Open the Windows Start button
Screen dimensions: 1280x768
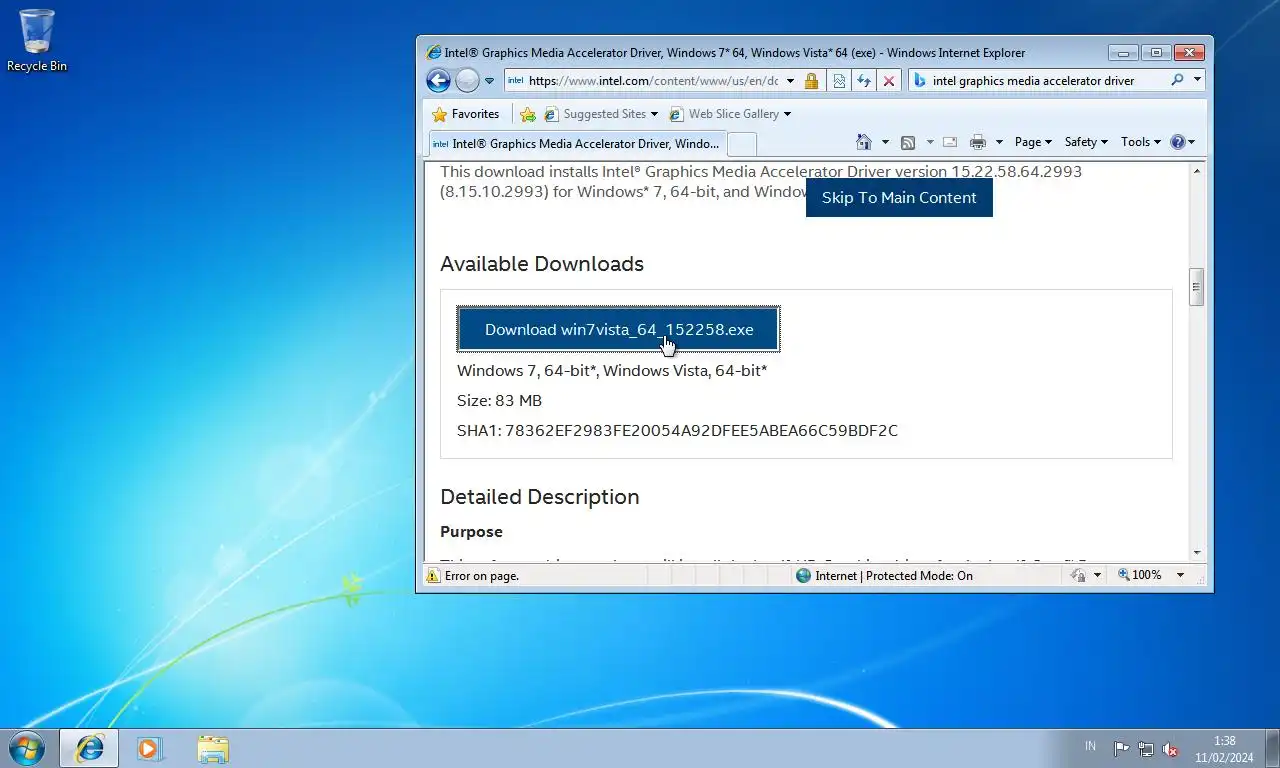pyautogui.click(x=26, y=747)
